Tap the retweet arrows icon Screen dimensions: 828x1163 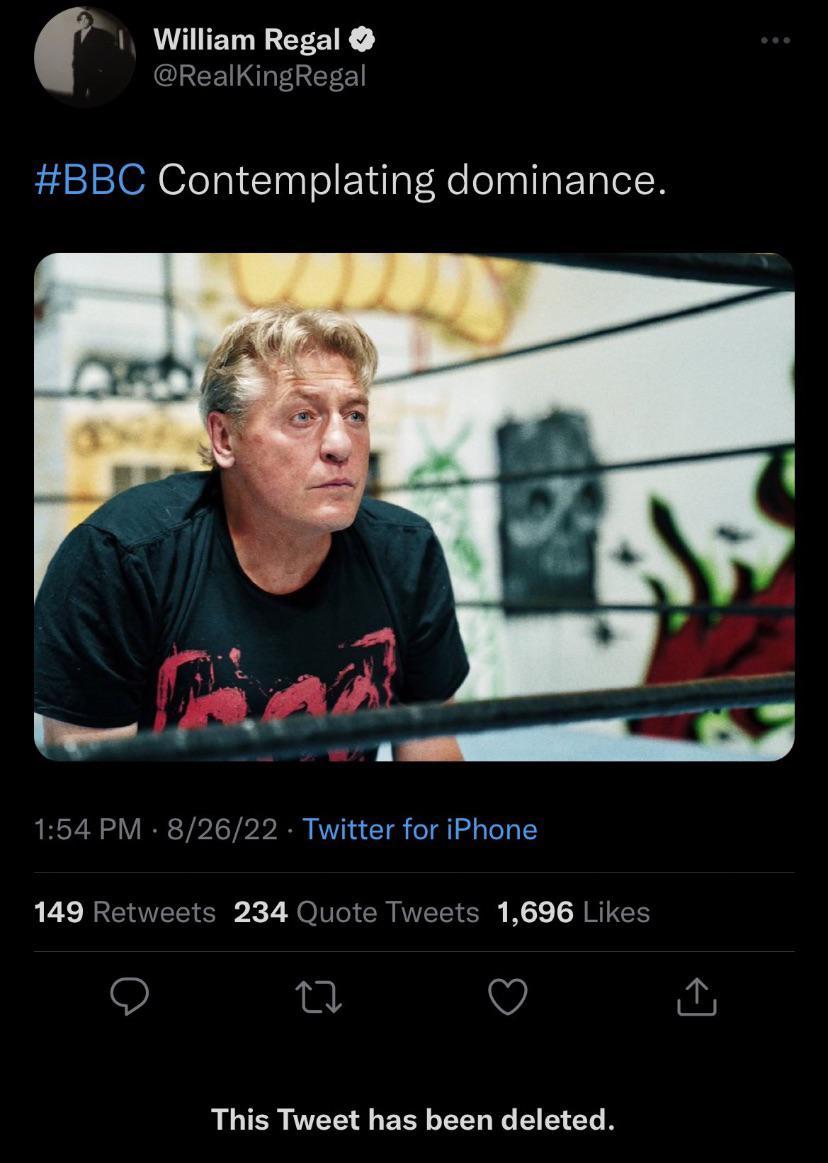tap(318, 997)
